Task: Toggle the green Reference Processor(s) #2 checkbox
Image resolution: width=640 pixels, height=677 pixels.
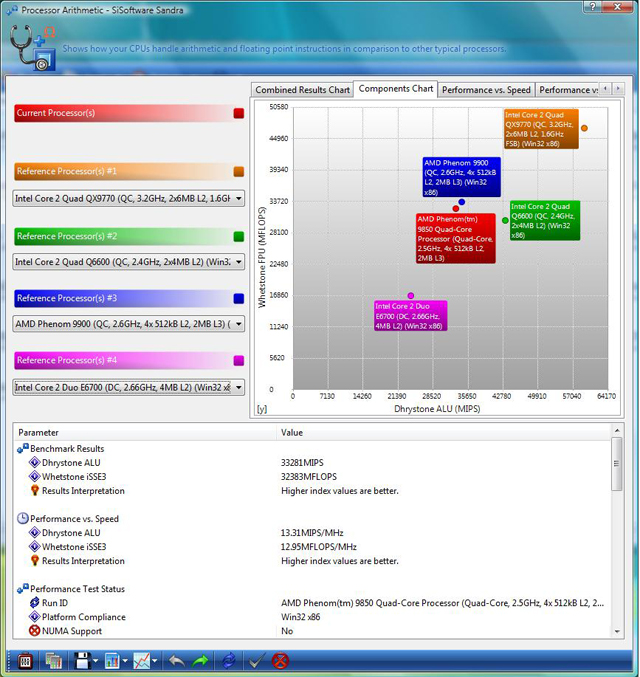Action: (238, 236)
